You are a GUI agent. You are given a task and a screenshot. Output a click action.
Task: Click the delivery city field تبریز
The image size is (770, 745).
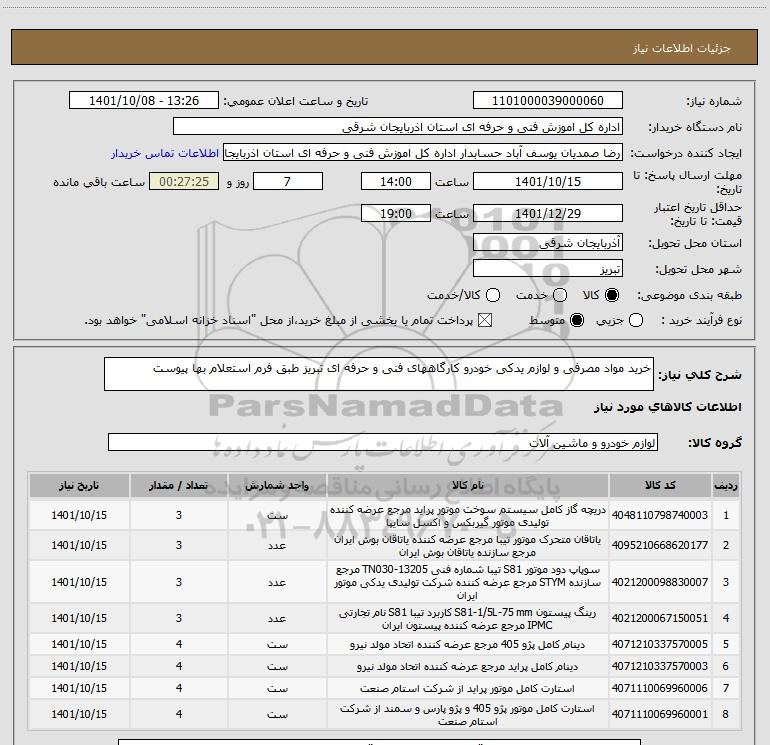point(548,268)
